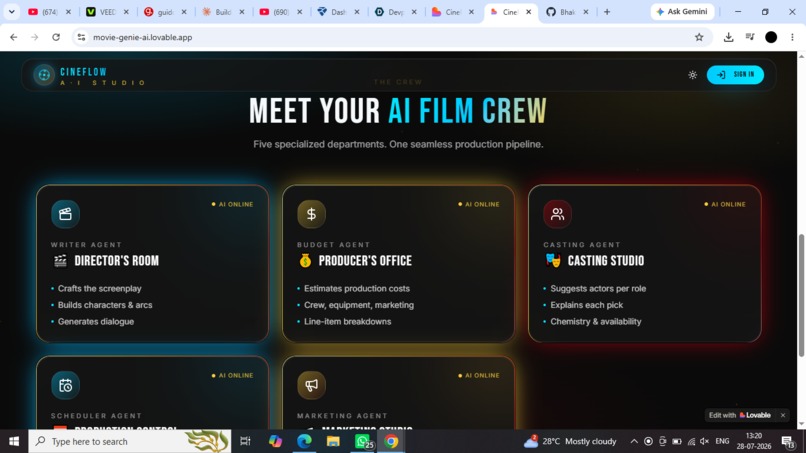Open the Producer's Office card title
The width and height of the screenshot is (806, 453).
click(x=365, y=261)
